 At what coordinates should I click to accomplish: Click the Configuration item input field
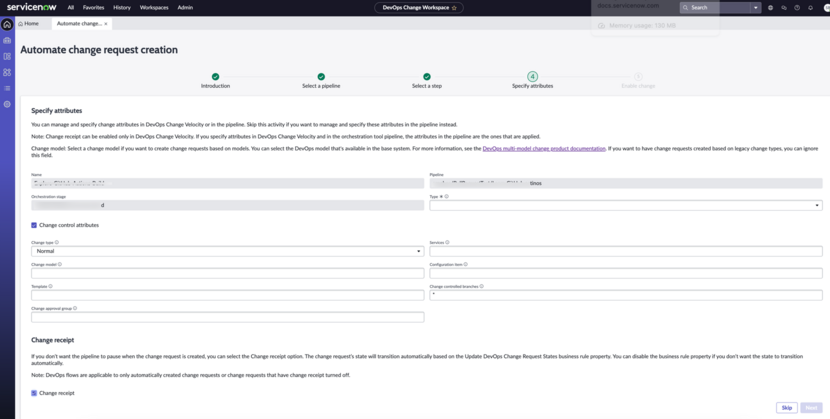tap(626, 273)
